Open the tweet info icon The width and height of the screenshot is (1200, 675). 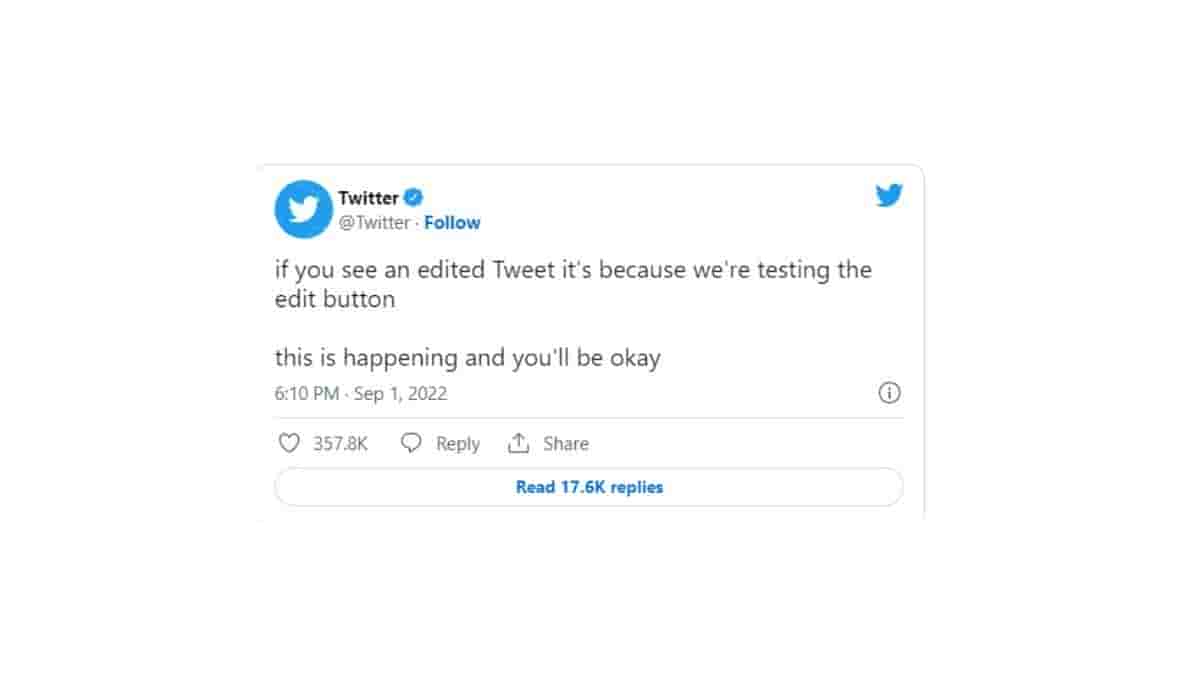tap(889, 393)
